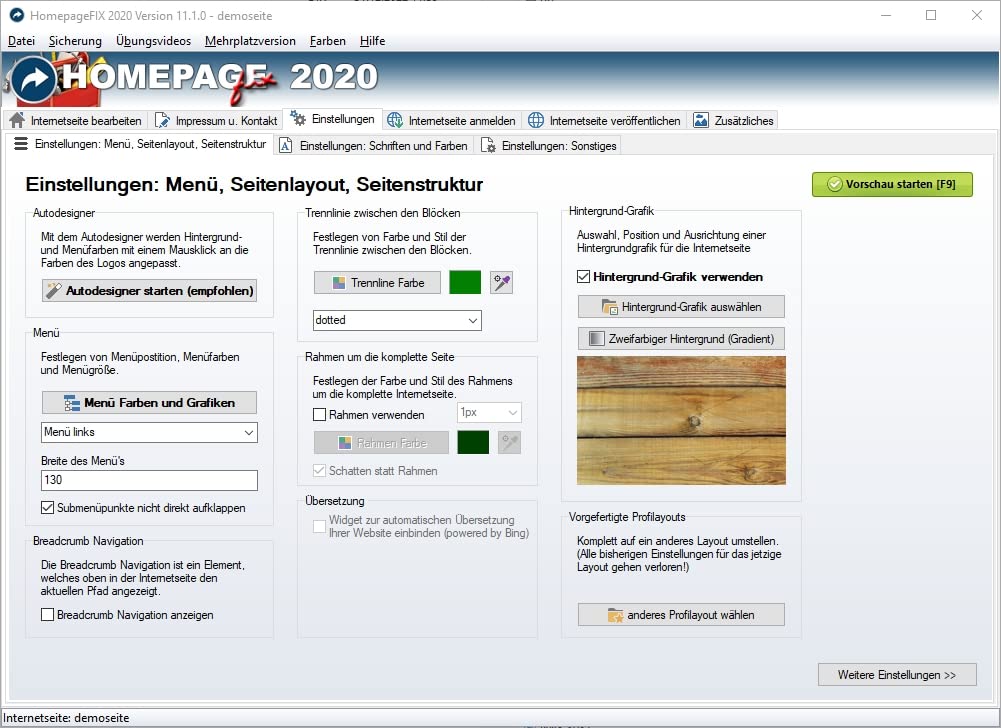The image size is (1001, 728).
Task: Toggle Schatten statt Rahmen checkbox
Action: pos(320,471)
